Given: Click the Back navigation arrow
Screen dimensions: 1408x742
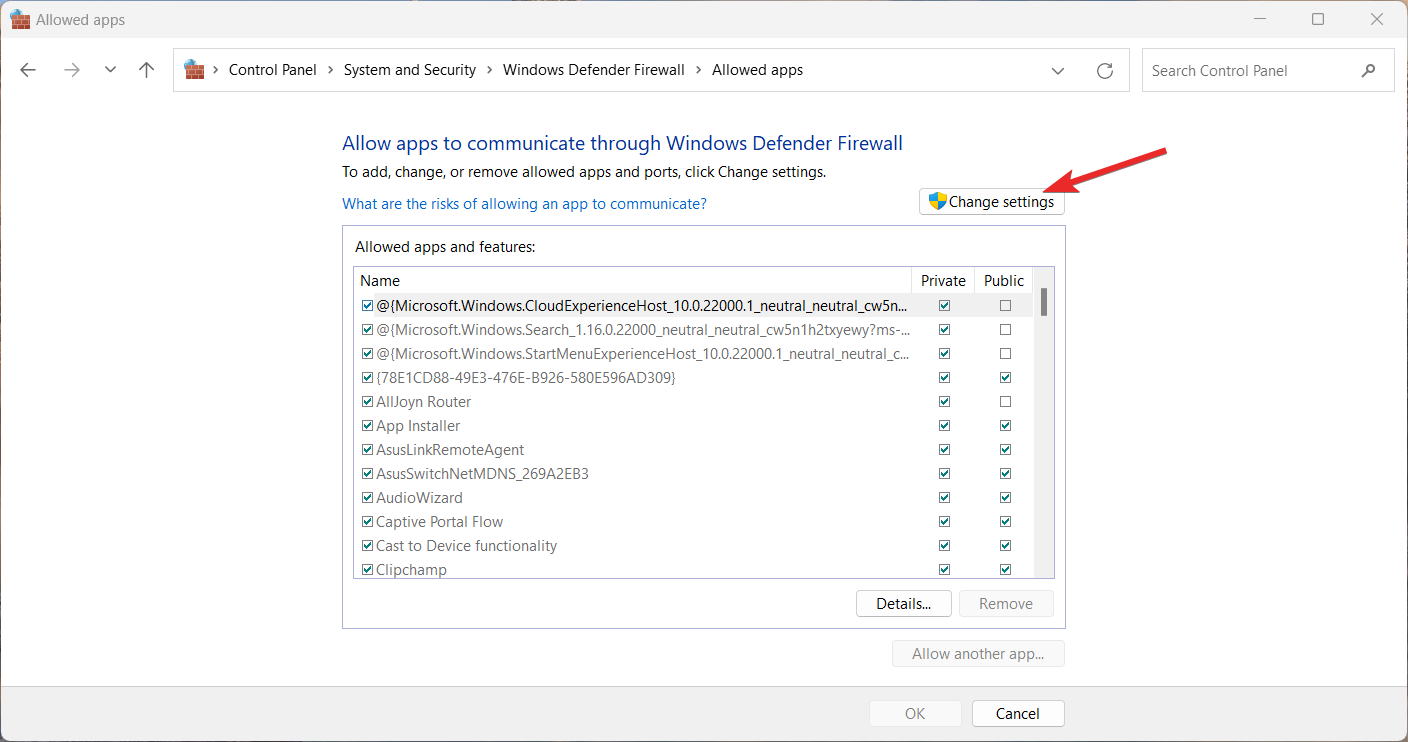Looking at the screenshot, I should point(28,70).
